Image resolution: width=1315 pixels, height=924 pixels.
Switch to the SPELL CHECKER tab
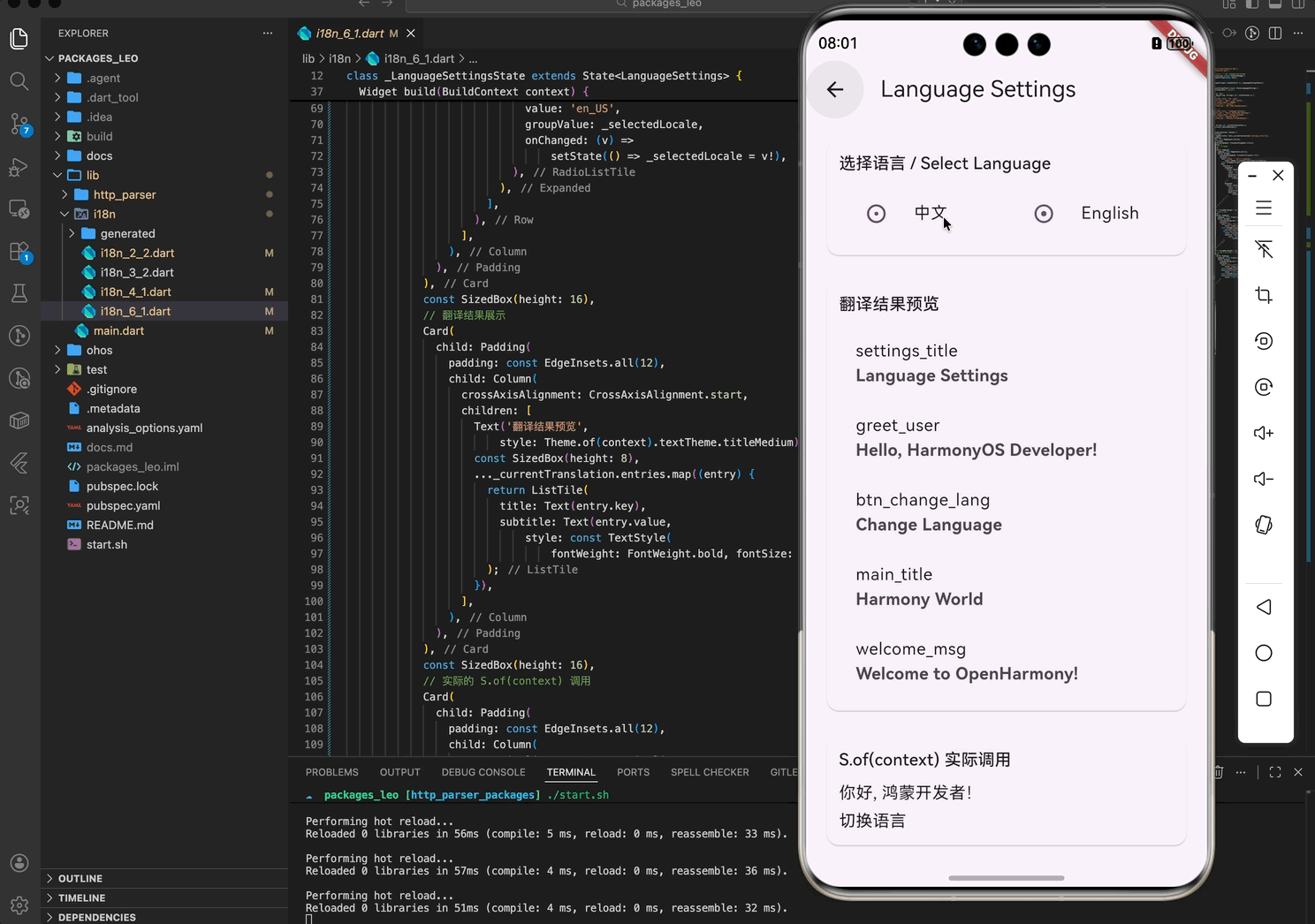(710, 772)
